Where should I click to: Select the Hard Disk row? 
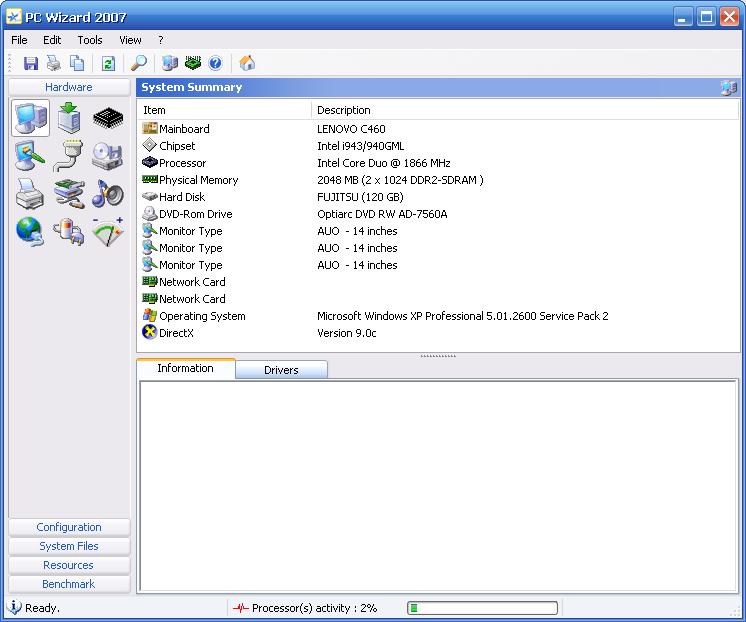pyautogui.click(x=438, y=197)
